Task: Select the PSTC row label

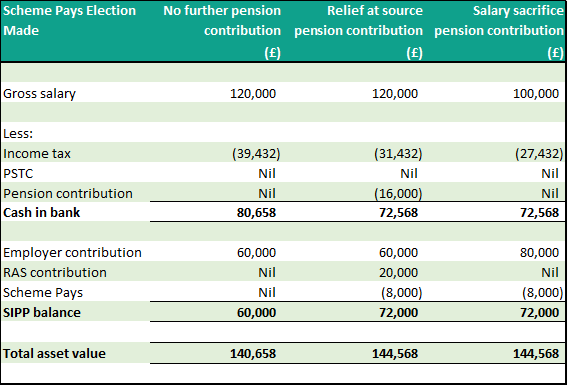Action: 18,174
